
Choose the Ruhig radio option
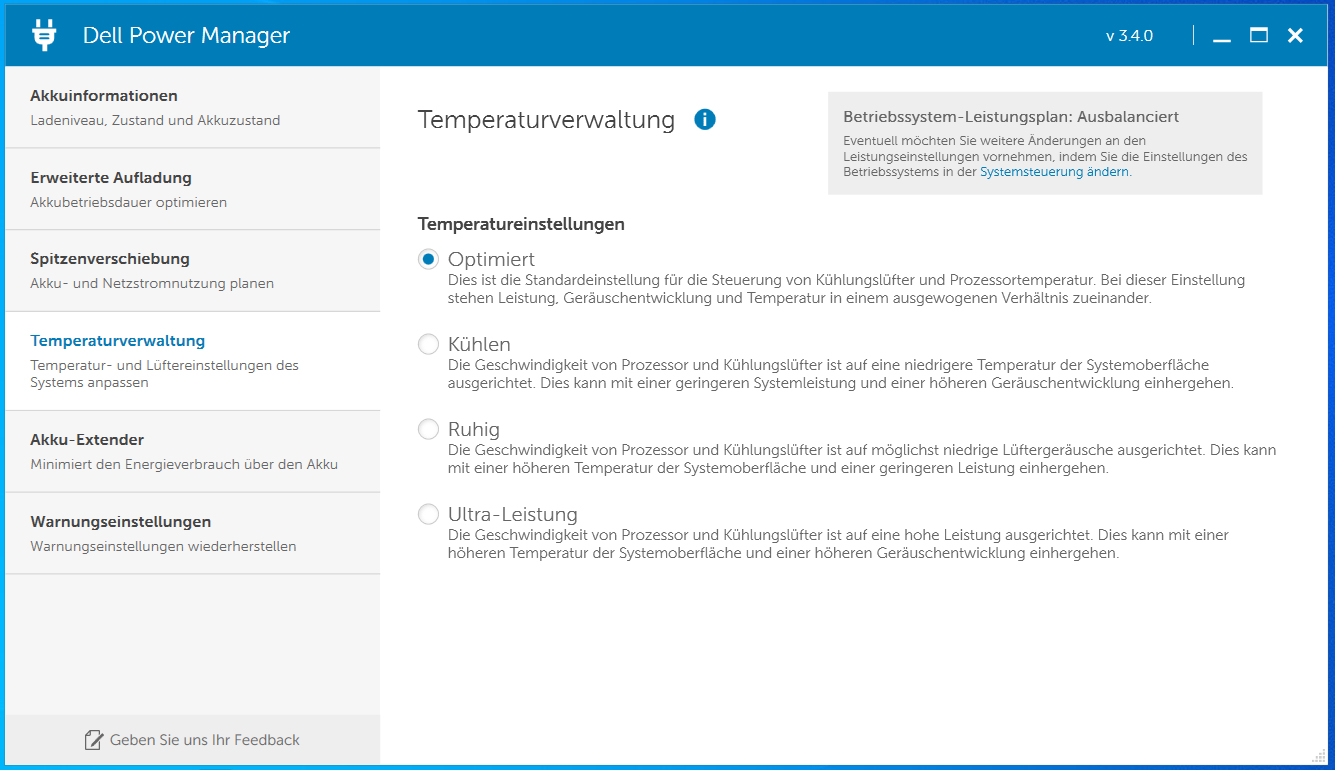click(429, 430)
